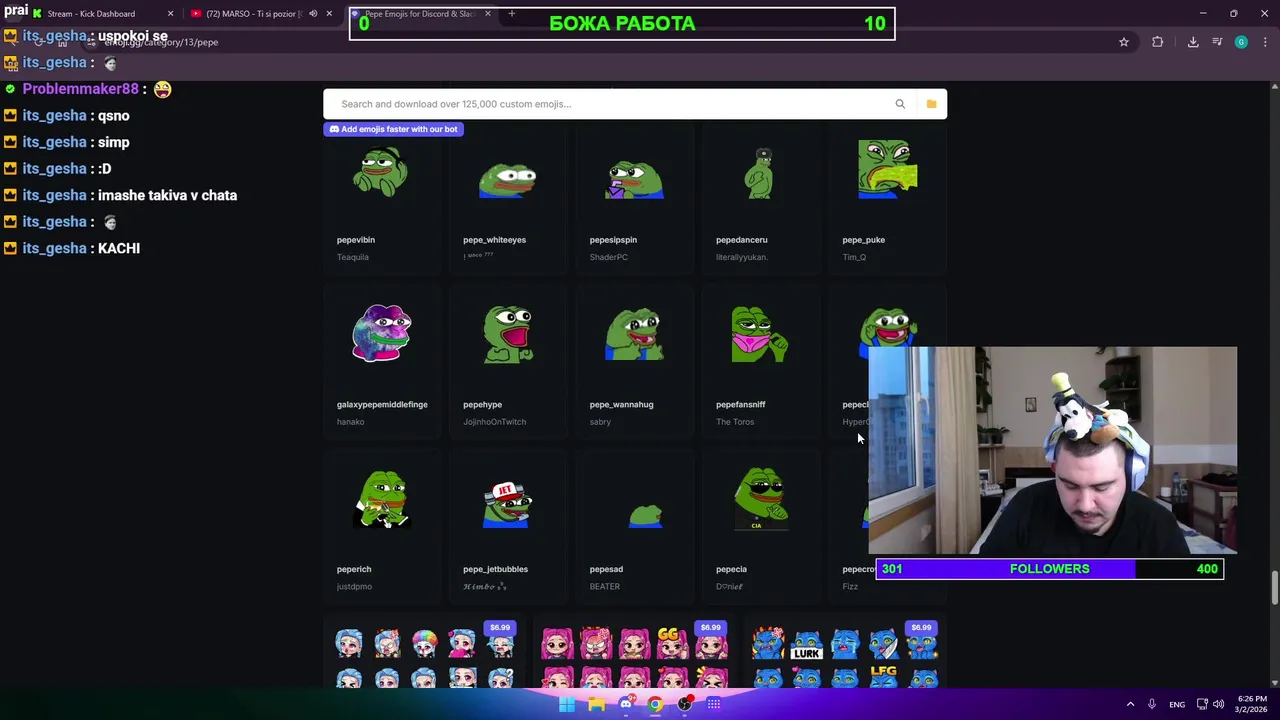Mute the audio on the MARSO tab
This screenshot has height=720, width=1280.
tap(313, 14)
